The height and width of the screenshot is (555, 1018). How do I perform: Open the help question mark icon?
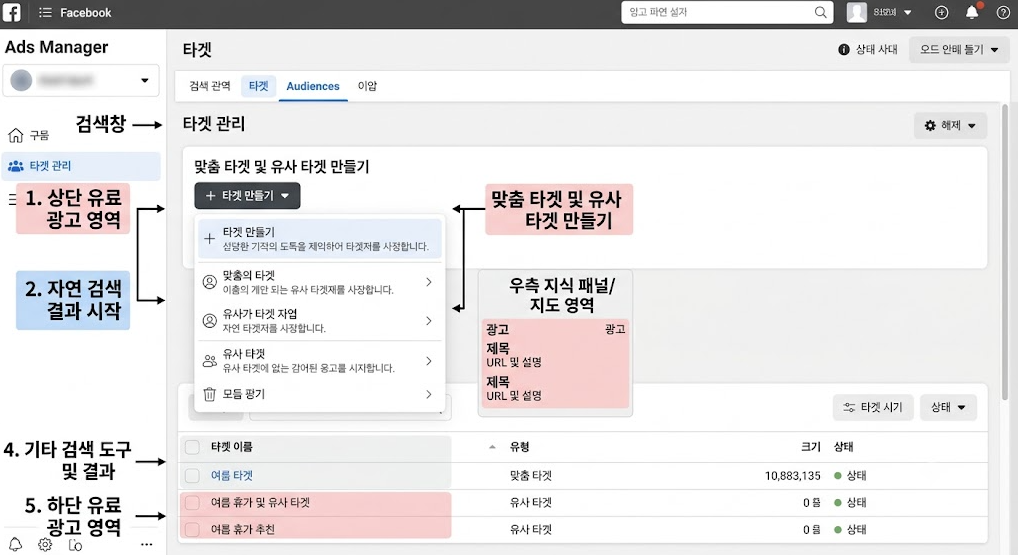click(1003, 12)
